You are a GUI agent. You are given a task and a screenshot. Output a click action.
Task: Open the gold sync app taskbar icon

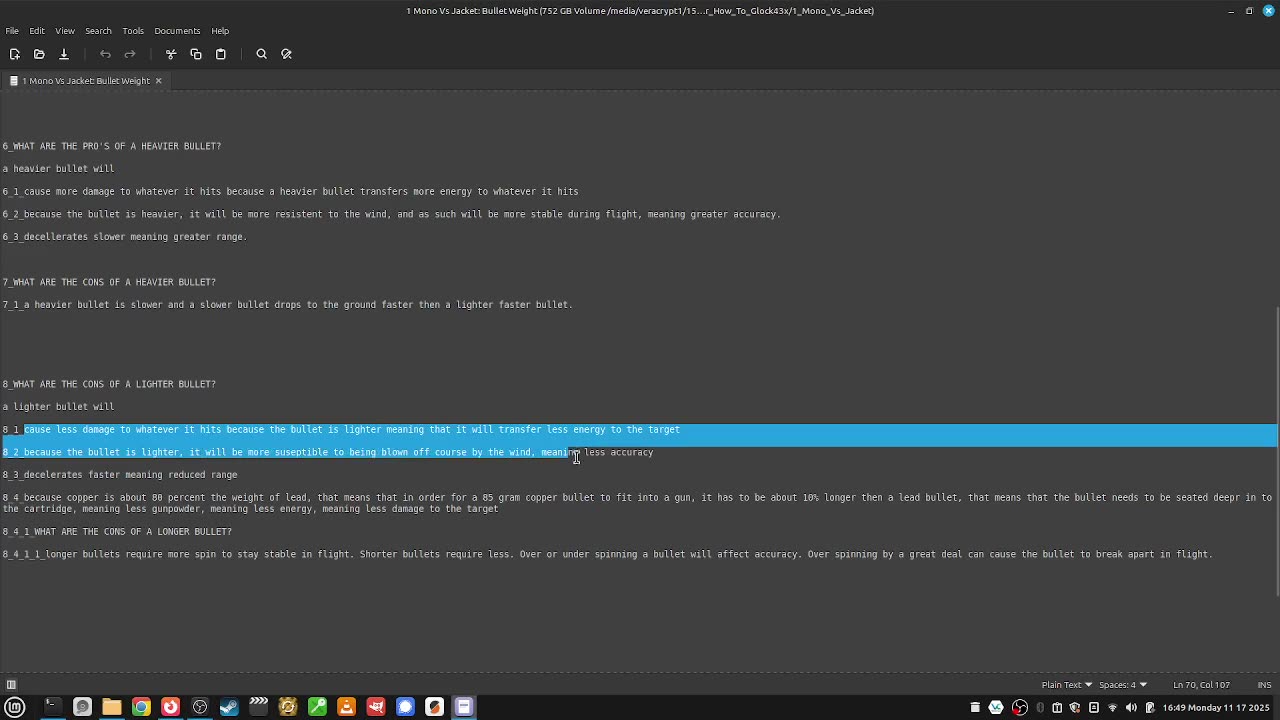[288, 707]
